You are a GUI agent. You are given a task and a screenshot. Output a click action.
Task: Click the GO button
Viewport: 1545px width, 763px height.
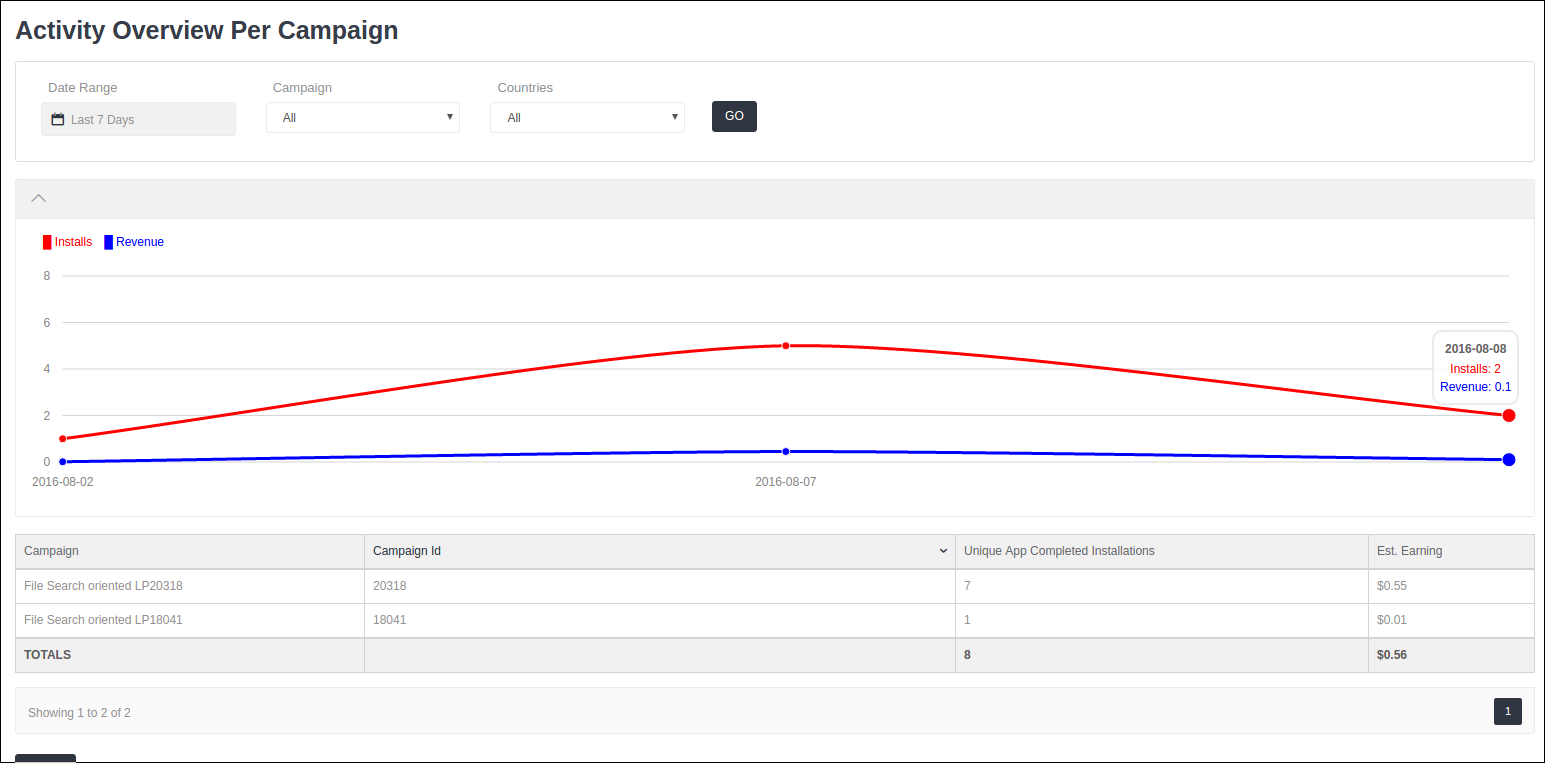[x=734, y=116]
